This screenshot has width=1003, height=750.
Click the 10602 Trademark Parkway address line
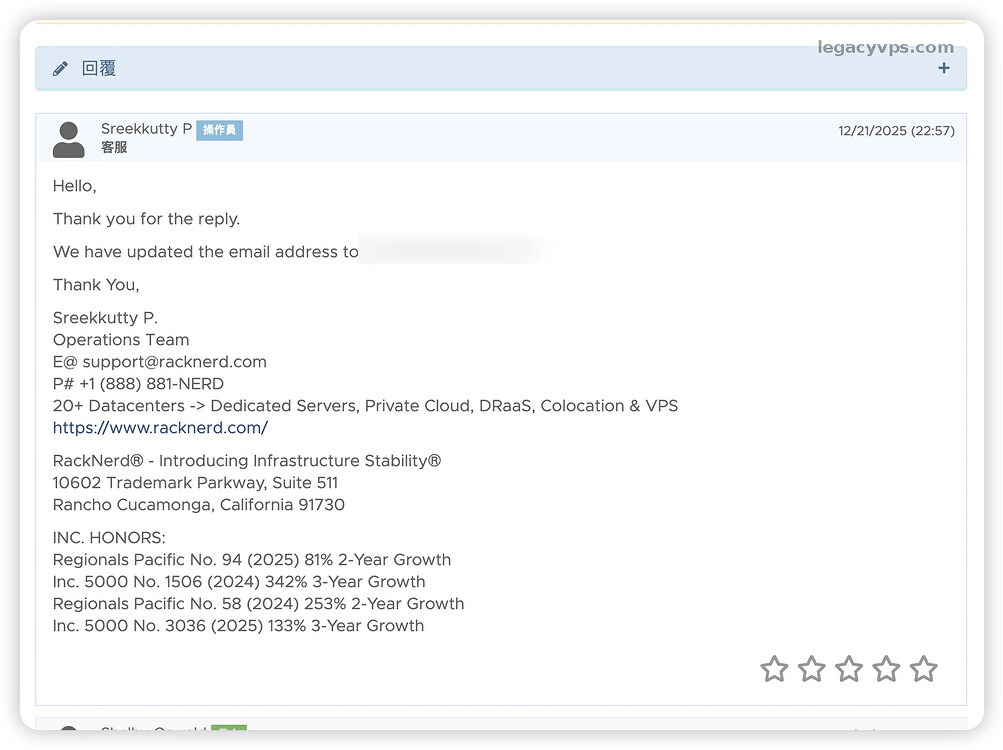pyautogui.click(x=195, y=483)
